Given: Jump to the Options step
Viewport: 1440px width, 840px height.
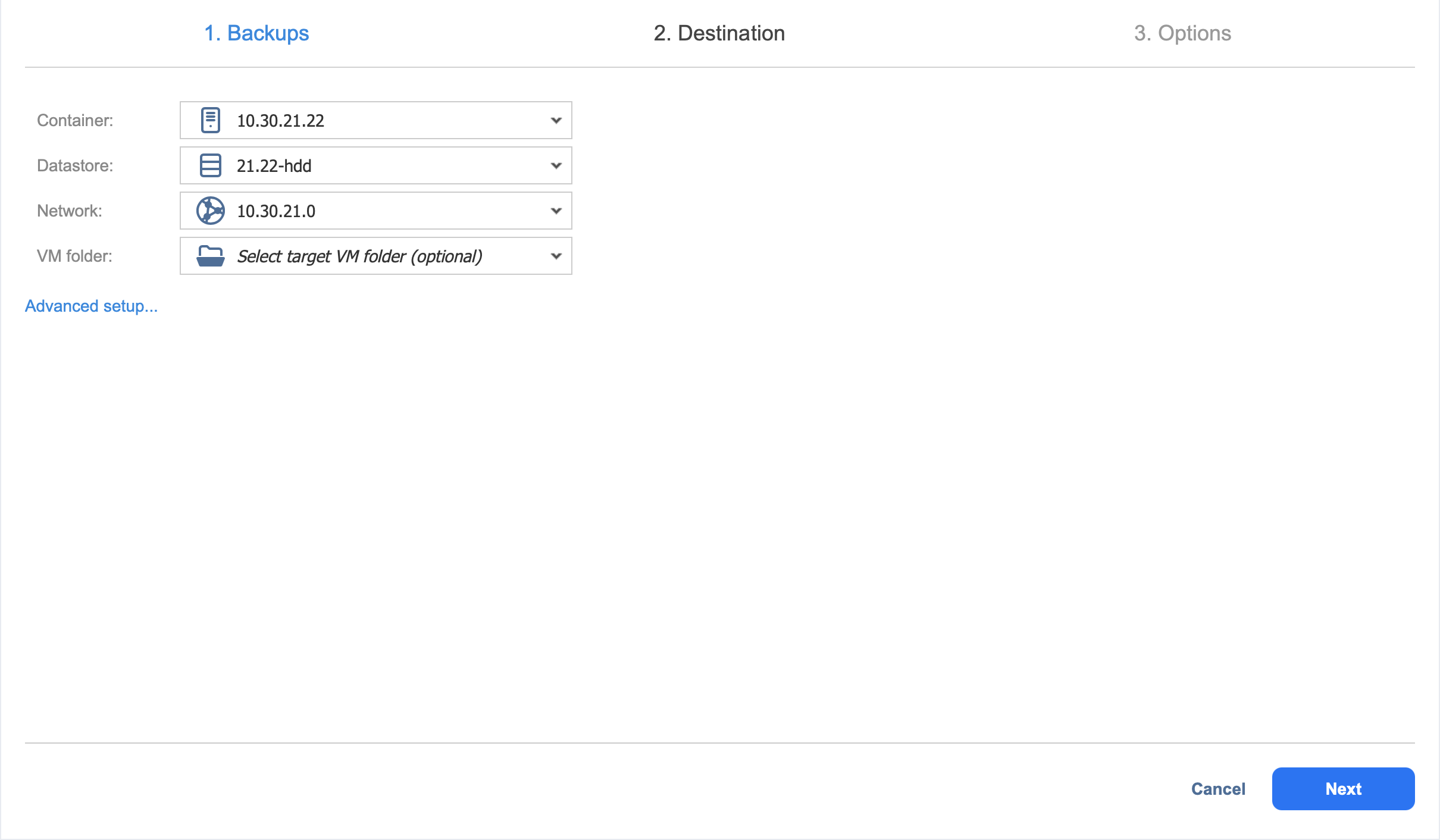Looking at the screenshot, I should pyautogui.click(x=1182, y=33).
